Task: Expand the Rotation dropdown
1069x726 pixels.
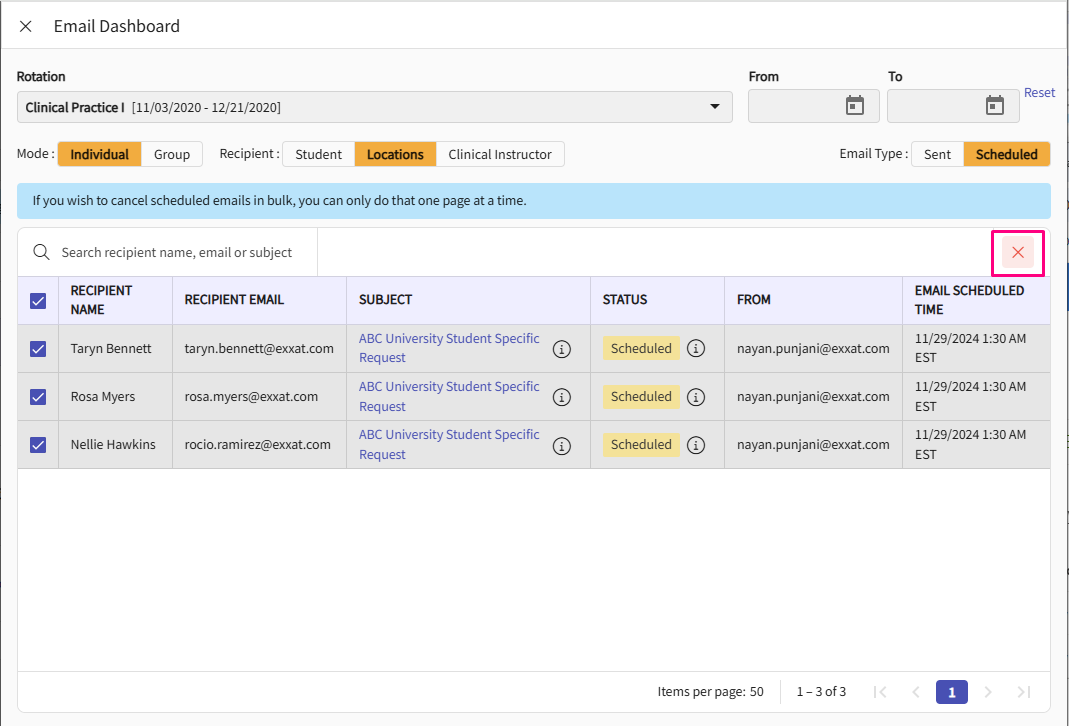Action: (x=714, y=107)
